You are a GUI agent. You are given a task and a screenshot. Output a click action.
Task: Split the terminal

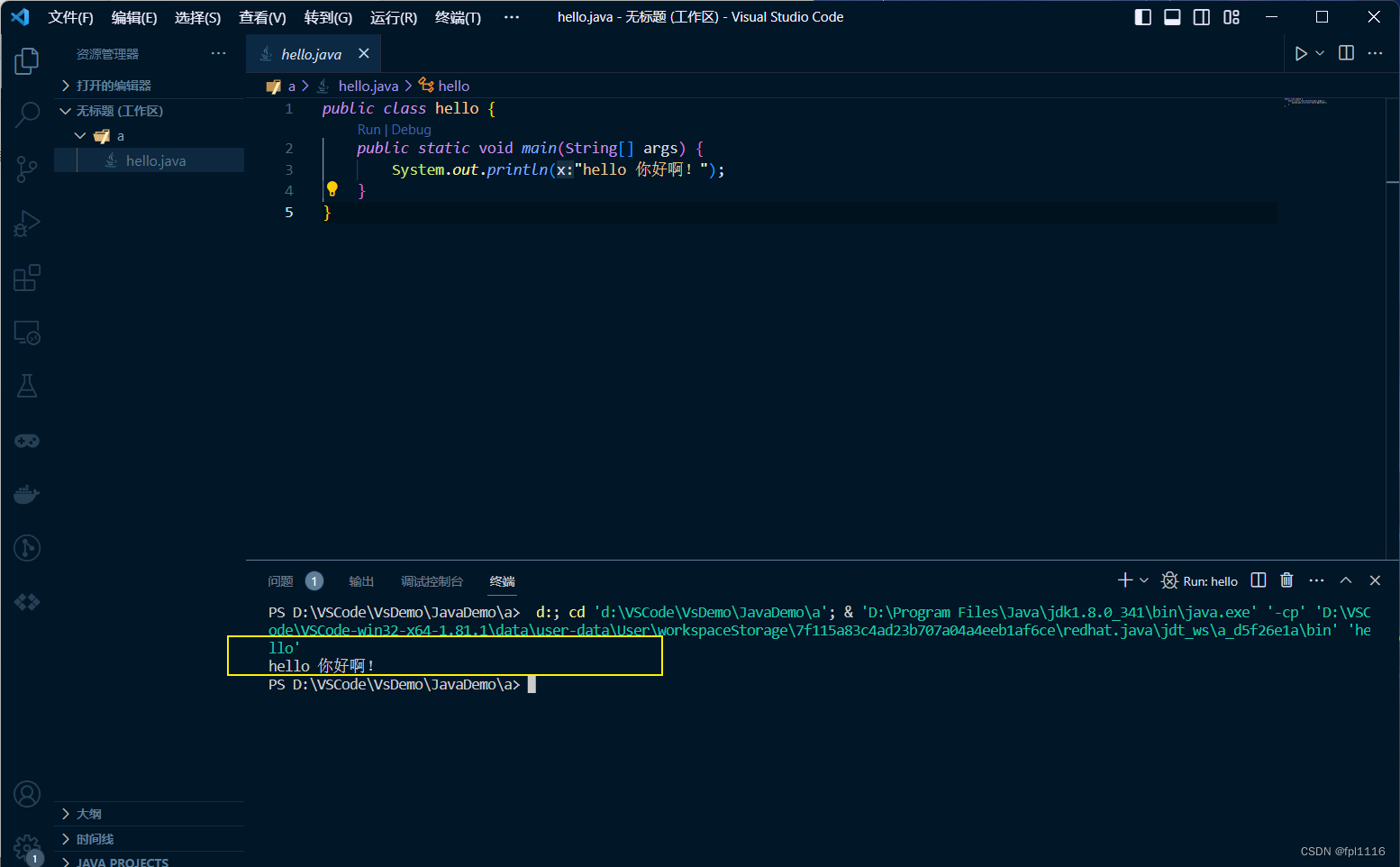tap(1259, 580)
